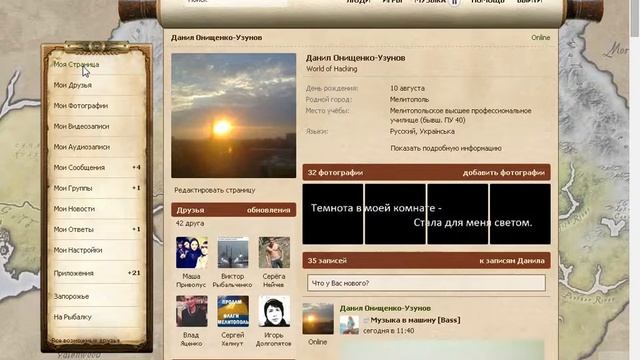
Task: Click the name Влад Яценко
Action: pos(191,339)
